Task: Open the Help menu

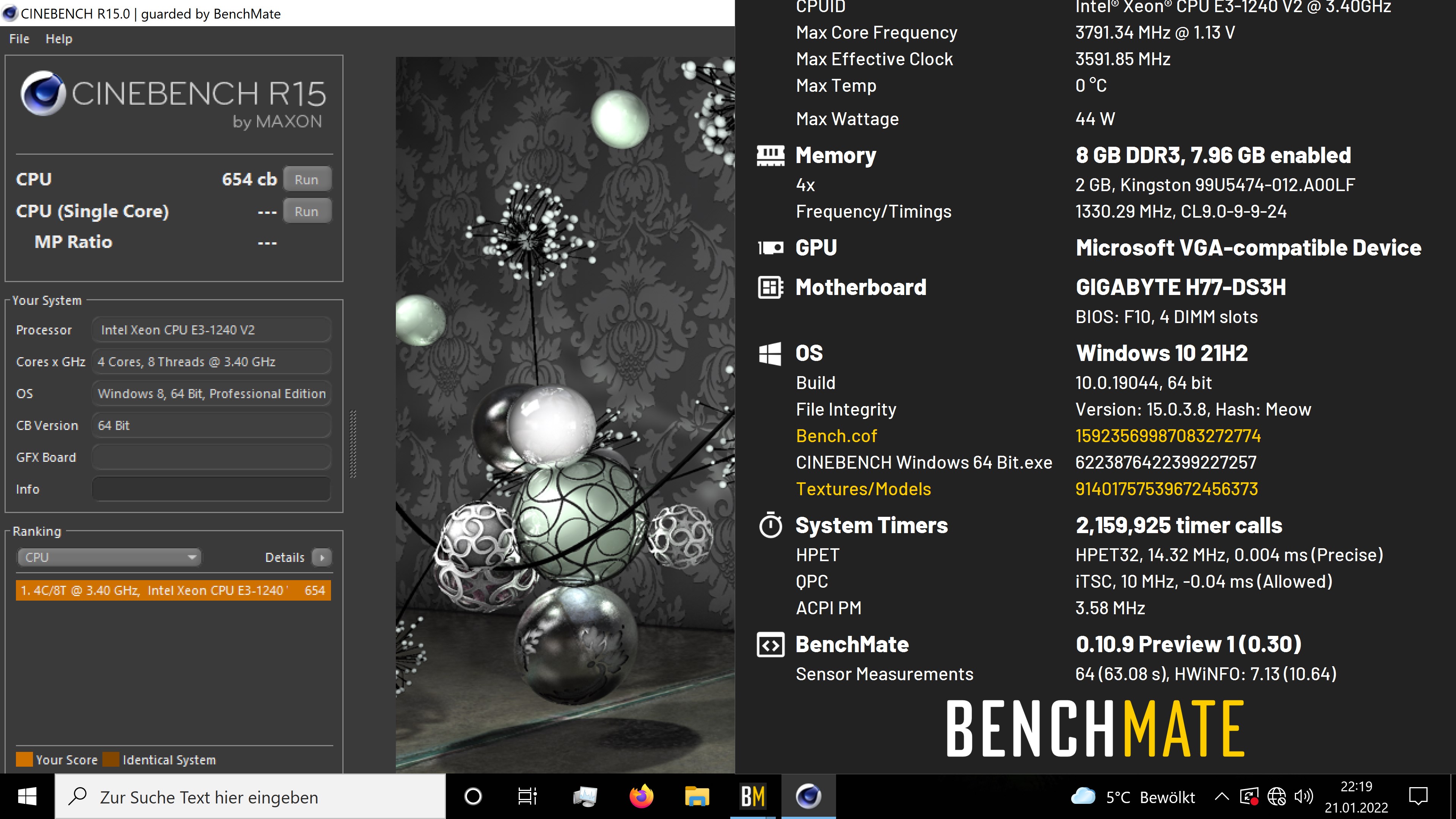Action: [59, 39]
